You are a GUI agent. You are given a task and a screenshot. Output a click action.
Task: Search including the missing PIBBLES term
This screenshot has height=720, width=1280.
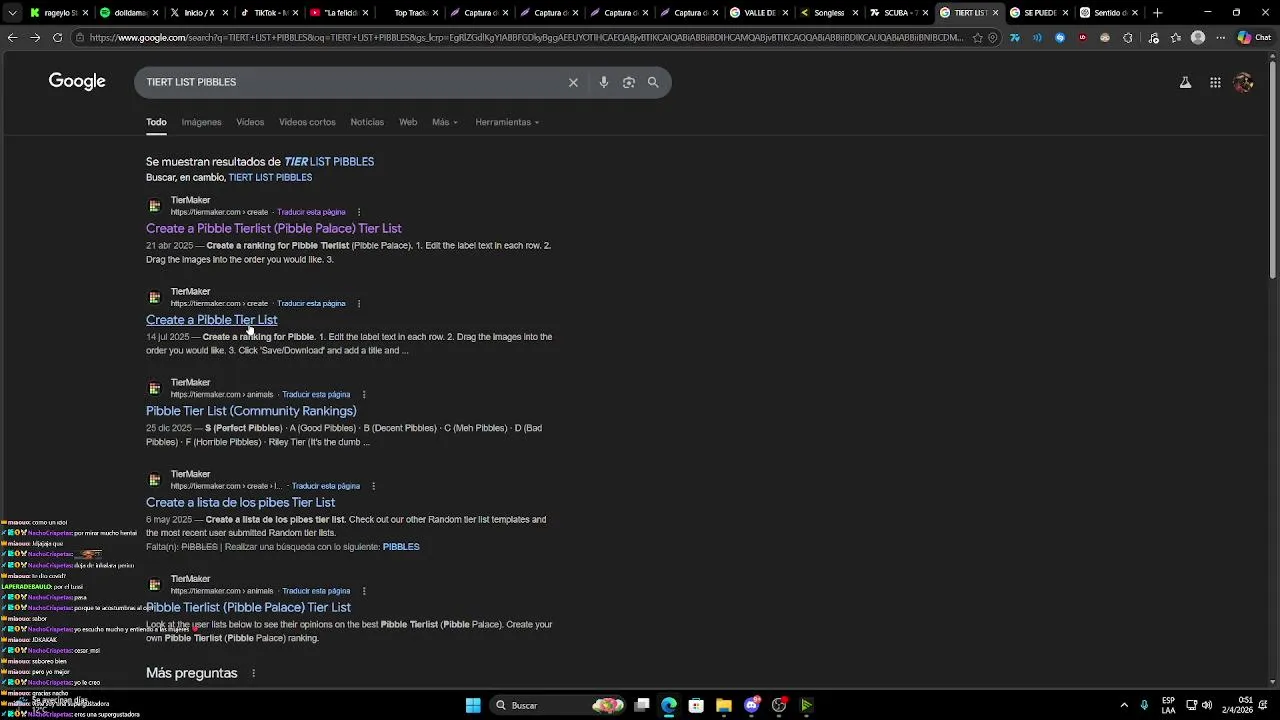click(x=401, y=547)
